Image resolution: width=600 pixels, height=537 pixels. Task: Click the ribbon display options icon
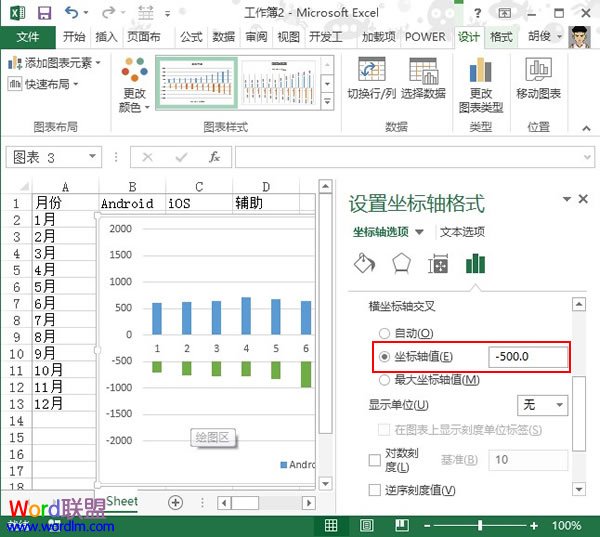(504, 13)
